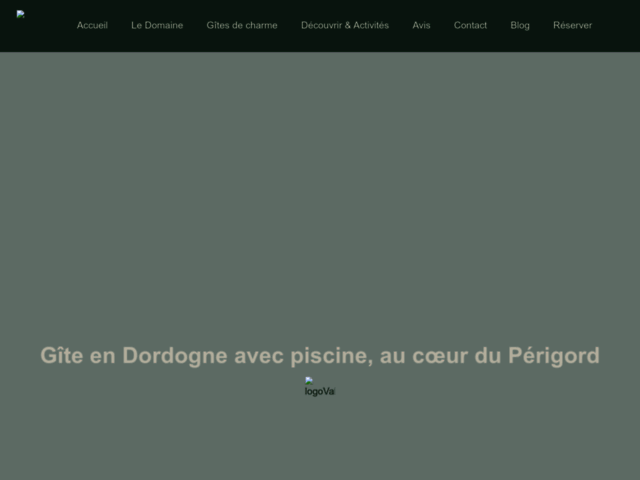Image resolution: width=640 pixels, height=480 pixels.
Task: Open the Avis page
Action: click(x=421, y=25)
